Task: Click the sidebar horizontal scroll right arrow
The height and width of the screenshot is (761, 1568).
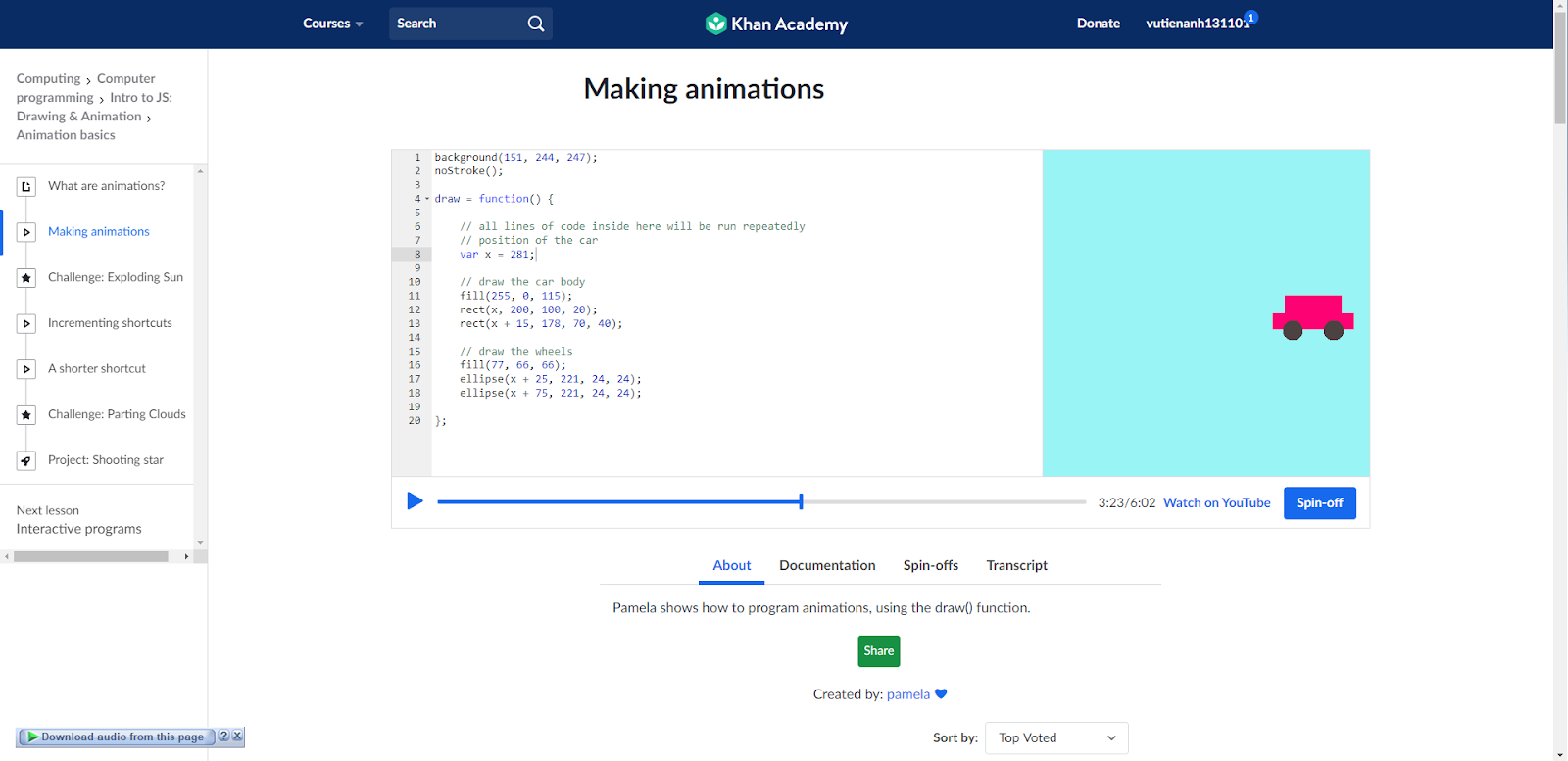Action: [x=186, y=556]
